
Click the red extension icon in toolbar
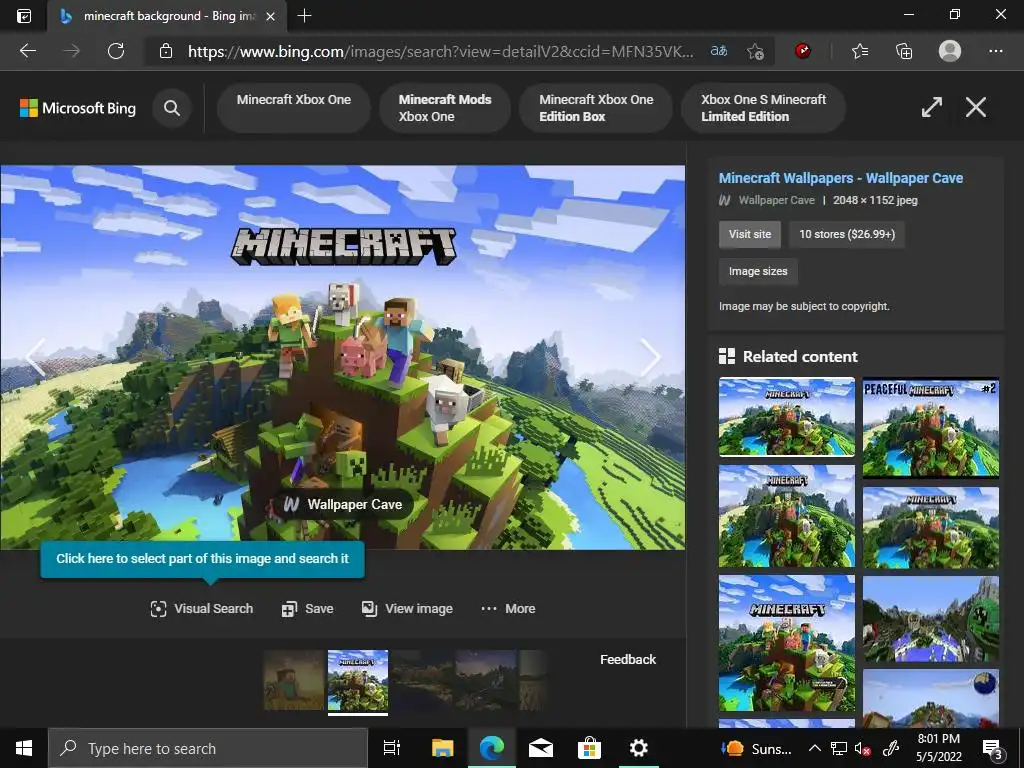click(803, 51)
